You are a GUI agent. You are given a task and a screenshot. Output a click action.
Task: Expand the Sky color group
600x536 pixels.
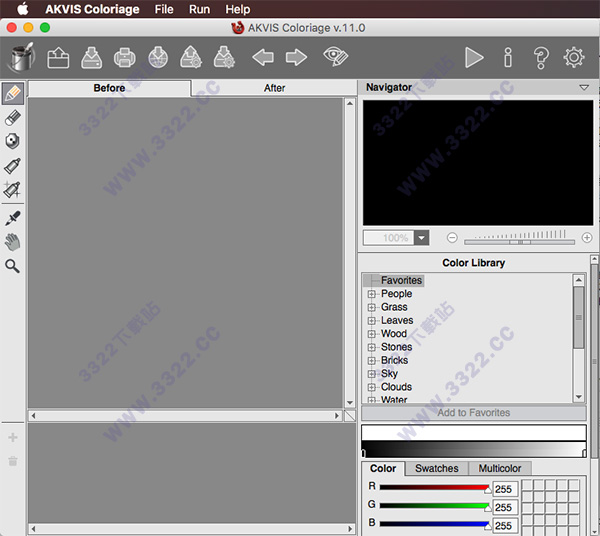coord(371,374)
